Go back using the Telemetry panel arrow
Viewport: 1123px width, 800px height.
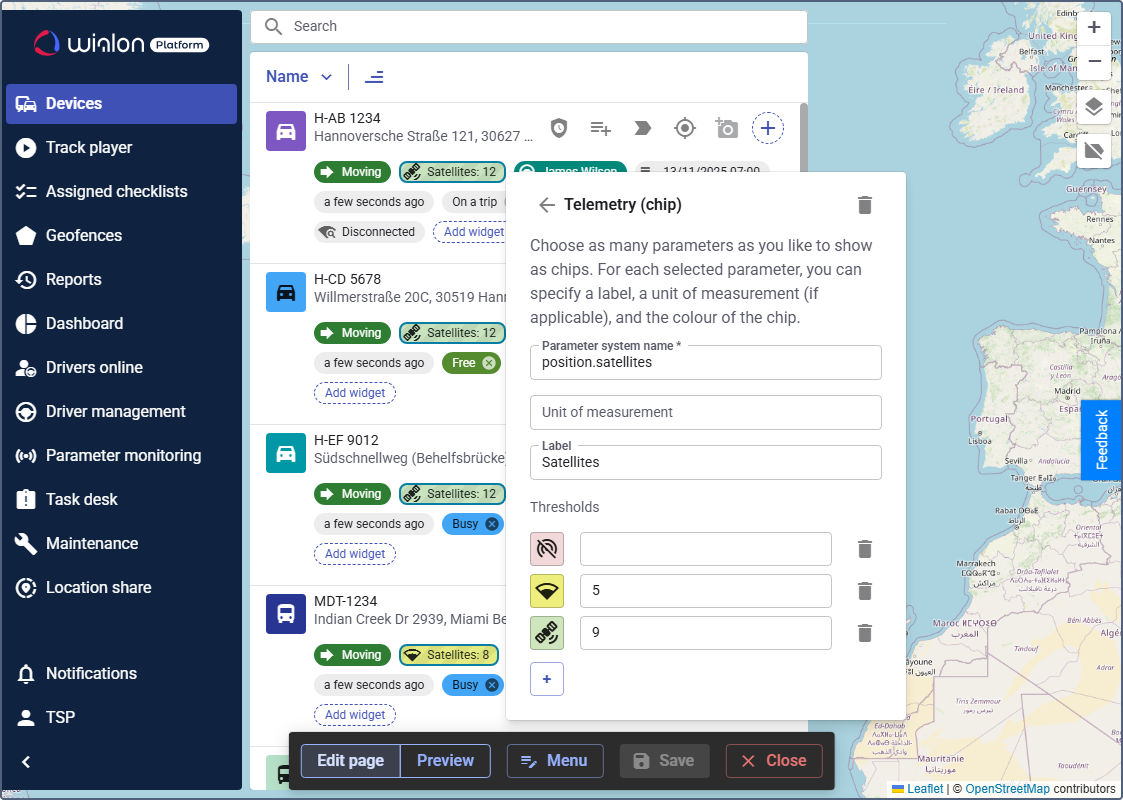[546, 205]
